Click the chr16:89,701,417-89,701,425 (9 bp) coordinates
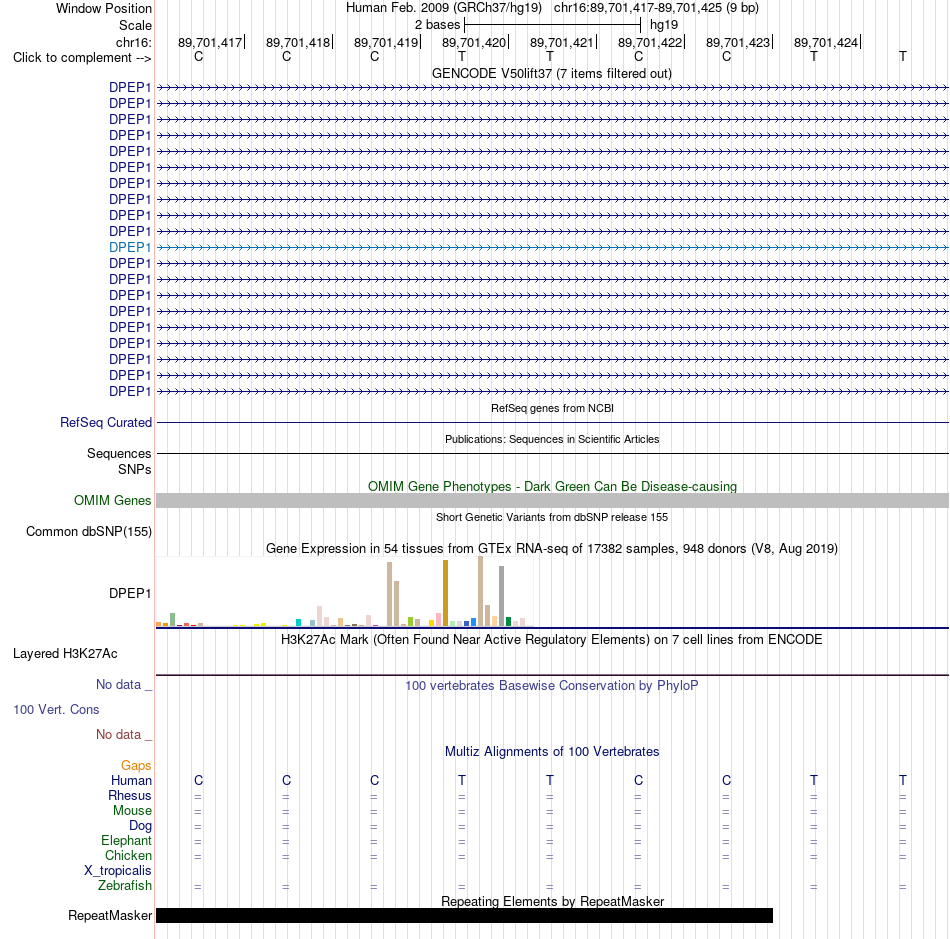This screenshot has width=950, height=939. tap(656, 8)
